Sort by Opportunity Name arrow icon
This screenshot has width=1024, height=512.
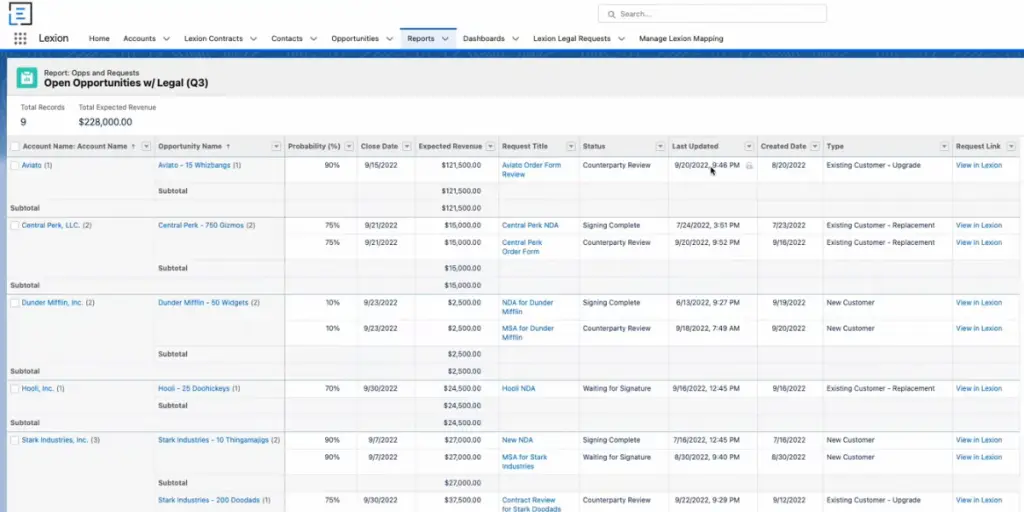228,146
